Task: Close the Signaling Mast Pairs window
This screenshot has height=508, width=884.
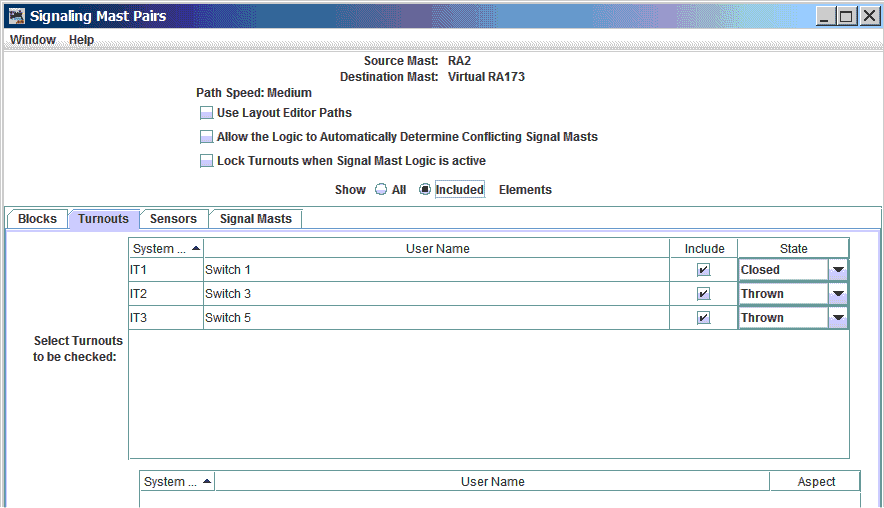Action: 869,16
